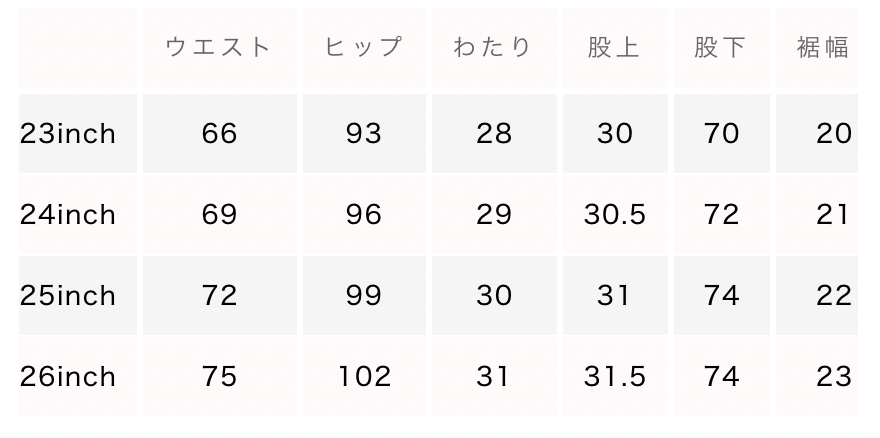Screen dimensions: 880x438
Task: Click waist value 75 for 26inch
Action: (219, 377)
